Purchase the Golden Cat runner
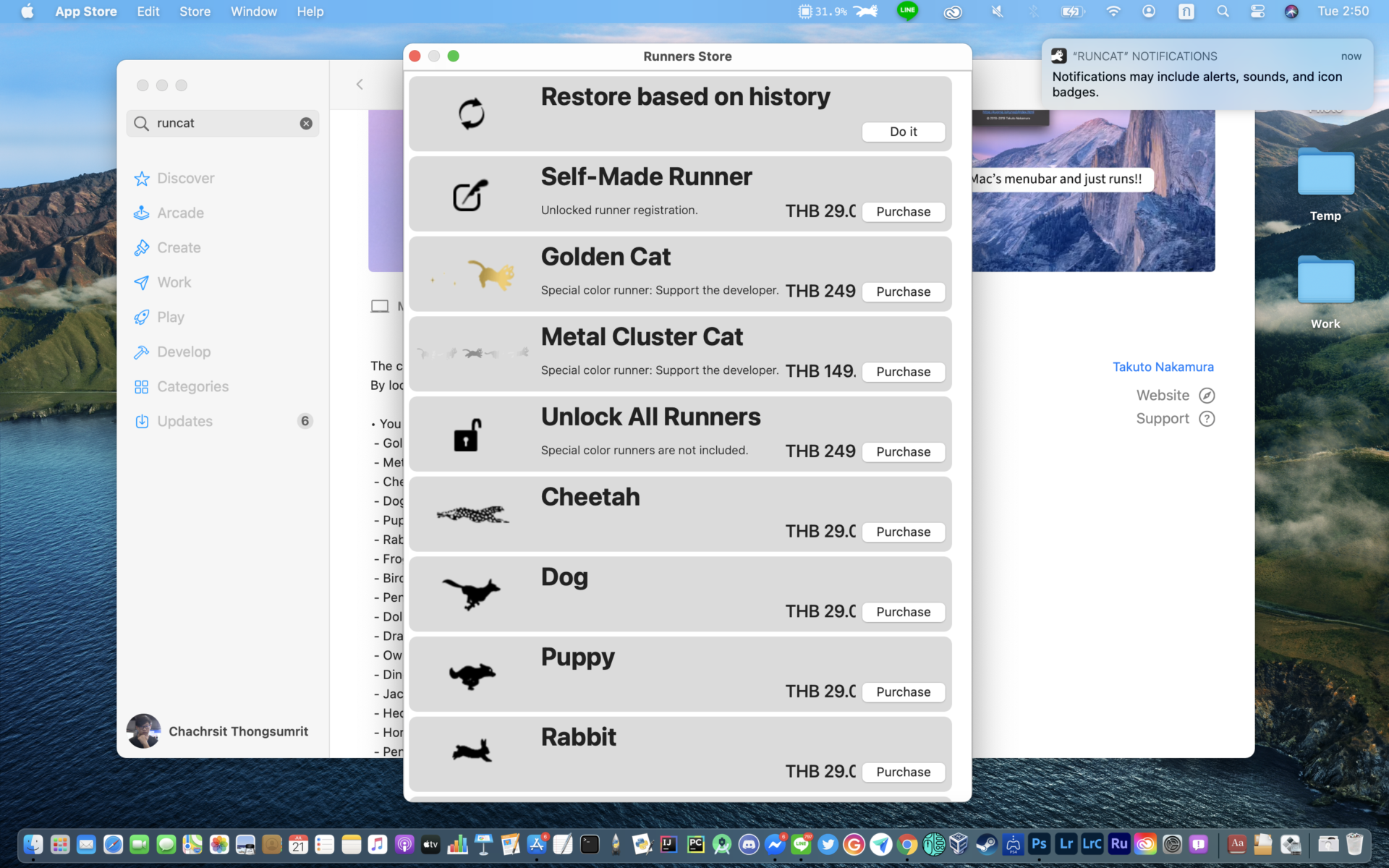This screenshot has width=1389, height=868. 904,292
